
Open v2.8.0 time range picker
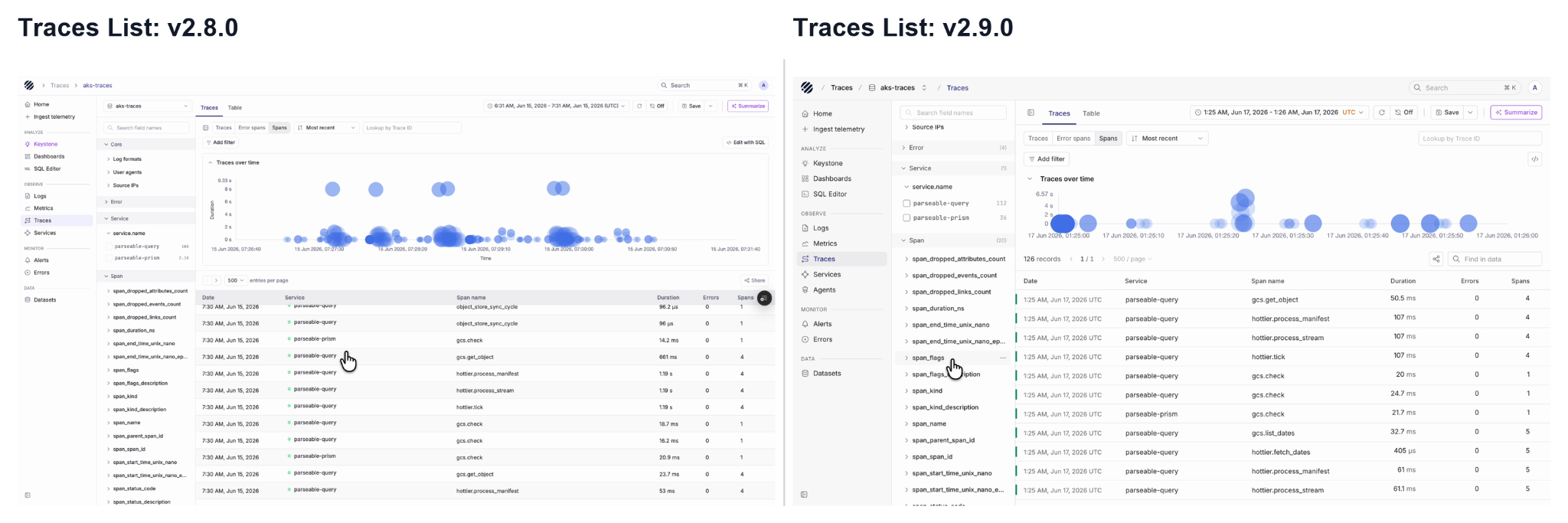click(557, 106)
